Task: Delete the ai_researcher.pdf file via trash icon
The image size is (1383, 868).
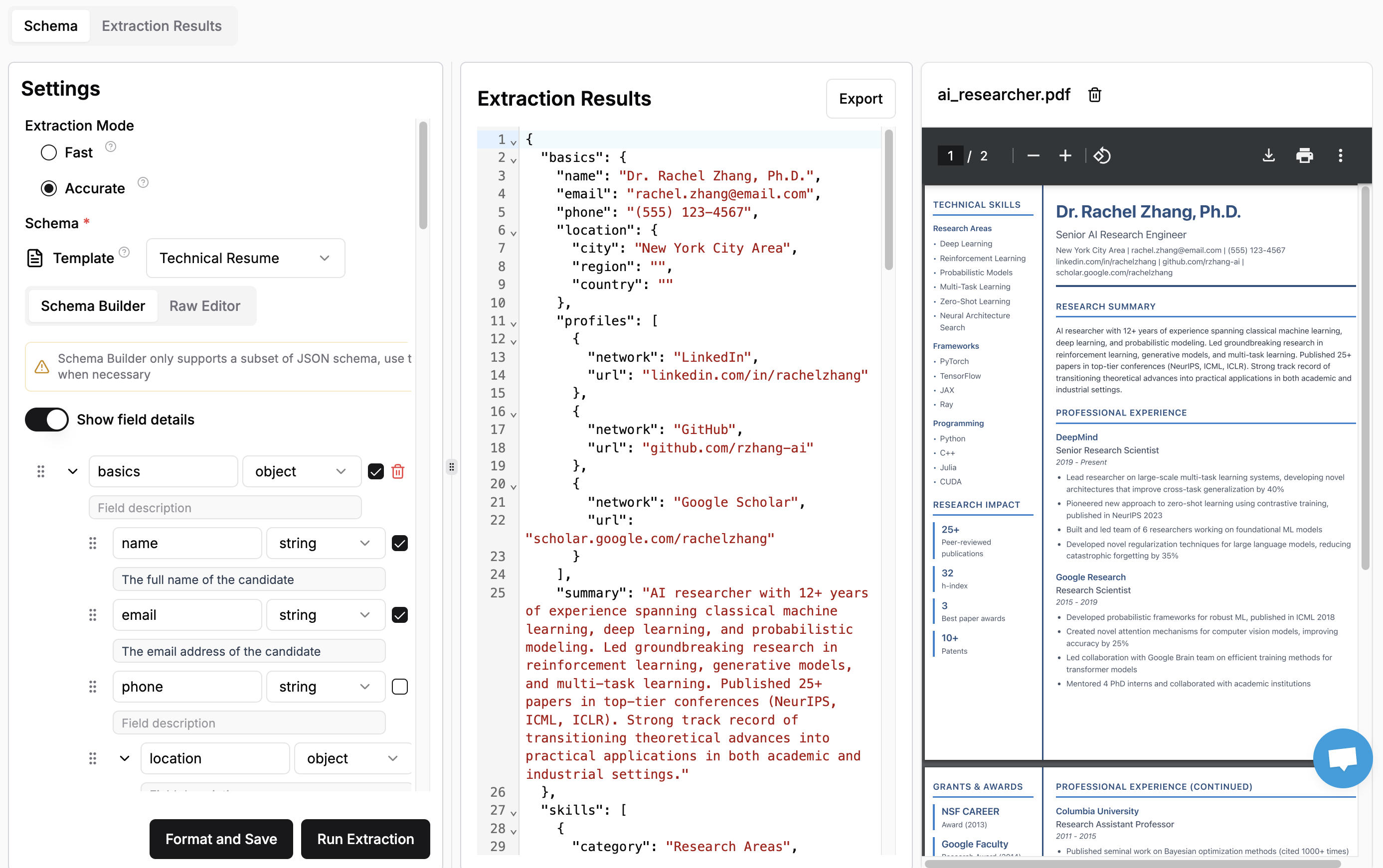Action: pyautogui.click(x=1094, y=95)
